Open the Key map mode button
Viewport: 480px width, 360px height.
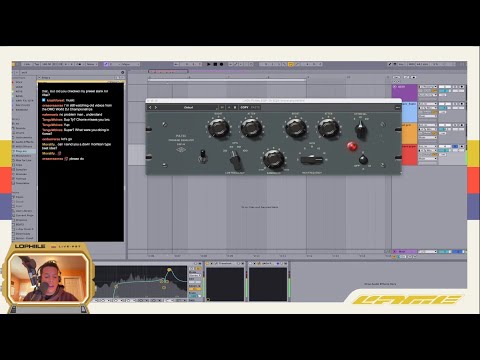coord(402,64)
